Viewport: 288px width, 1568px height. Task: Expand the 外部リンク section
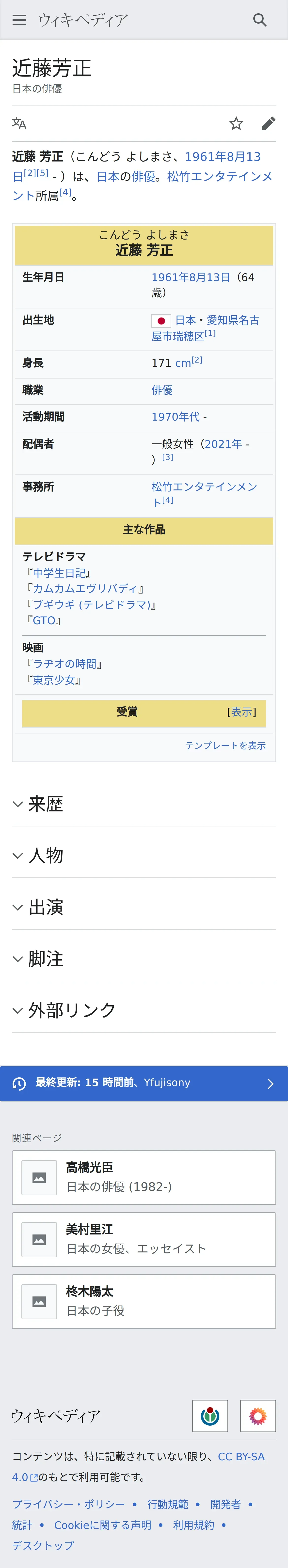72,1010
